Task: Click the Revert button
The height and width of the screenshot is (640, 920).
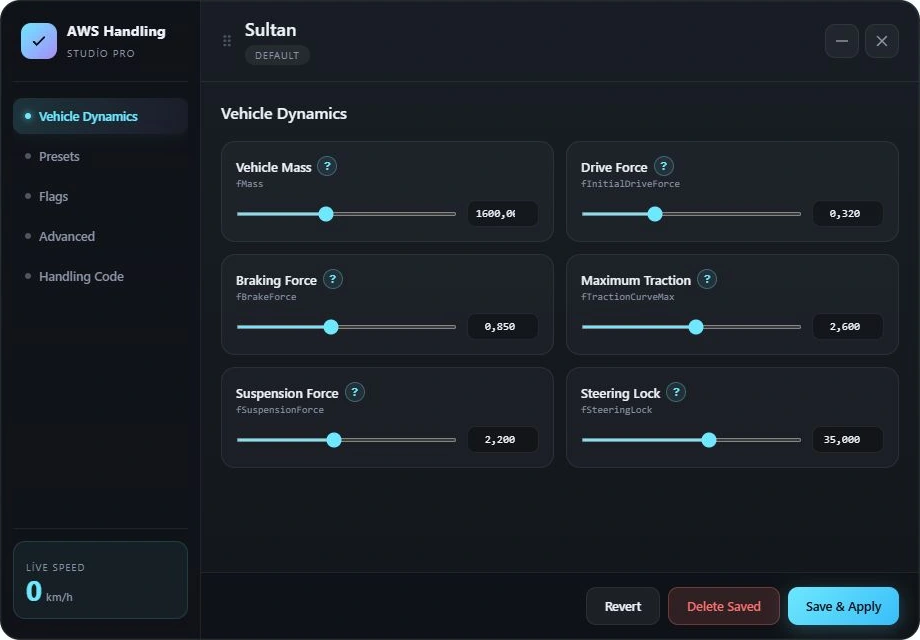Action: click(x=623, y=606)
